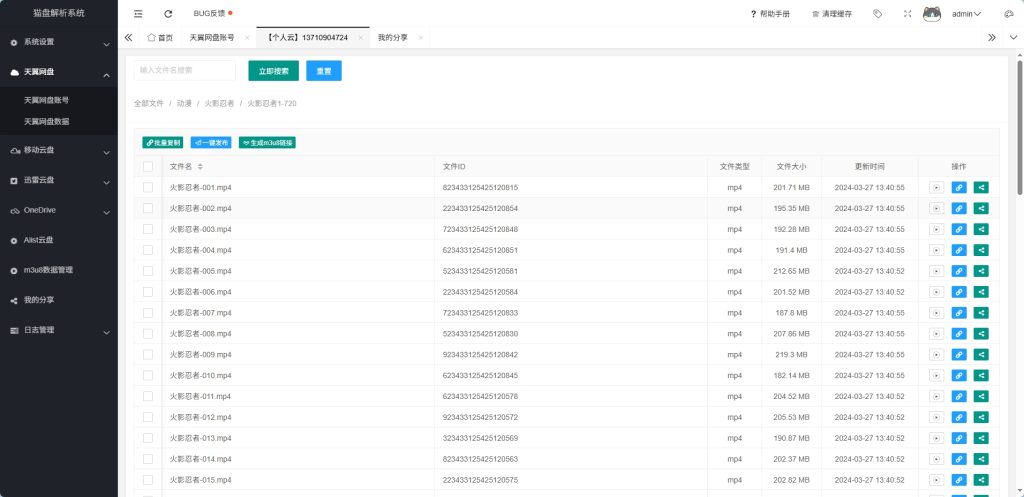This screenshot has height=497, width=1024.
Task: Collapse sidebar with the menu fold icon
Action: pos(138,14)
